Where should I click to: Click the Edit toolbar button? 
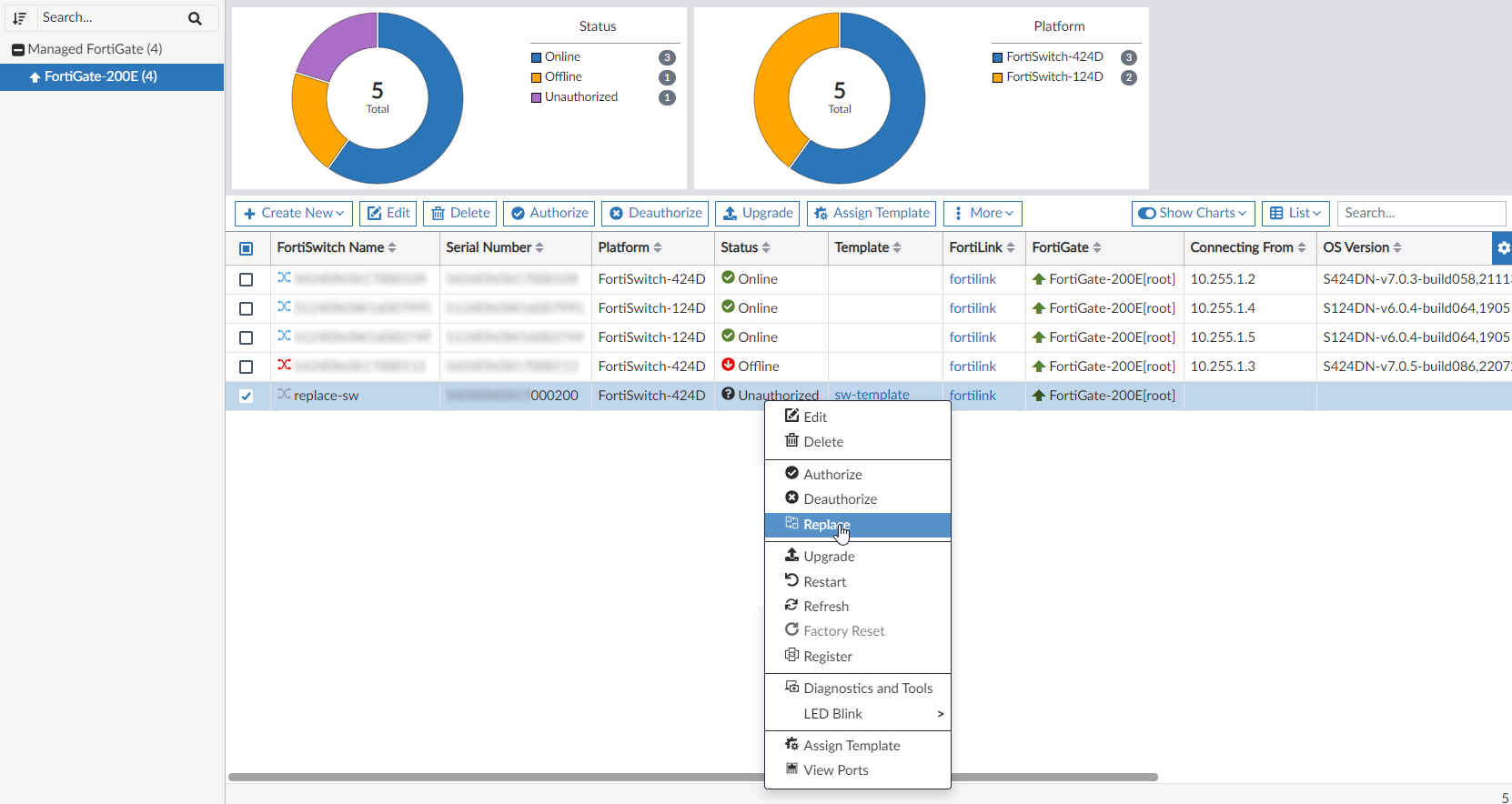click(388, 213)
